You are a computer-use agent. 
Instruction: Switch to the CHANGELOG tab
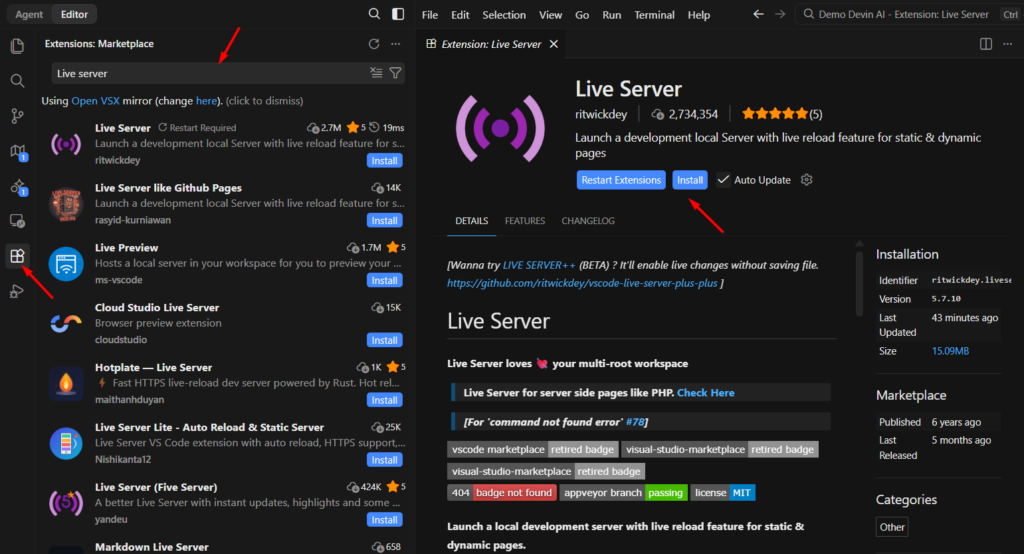pyautogui.click(x=588, y=221)
